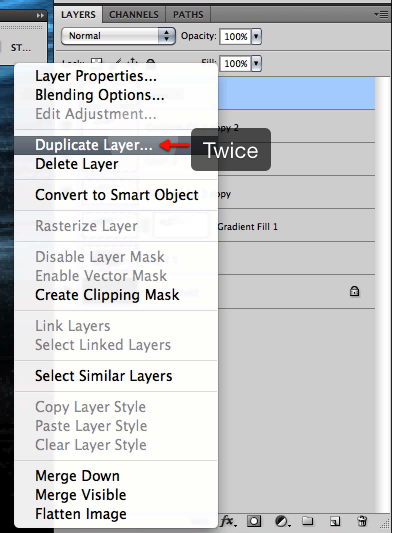
Task: Create a new layer group folder icon
Action: (x=308, y=520)
